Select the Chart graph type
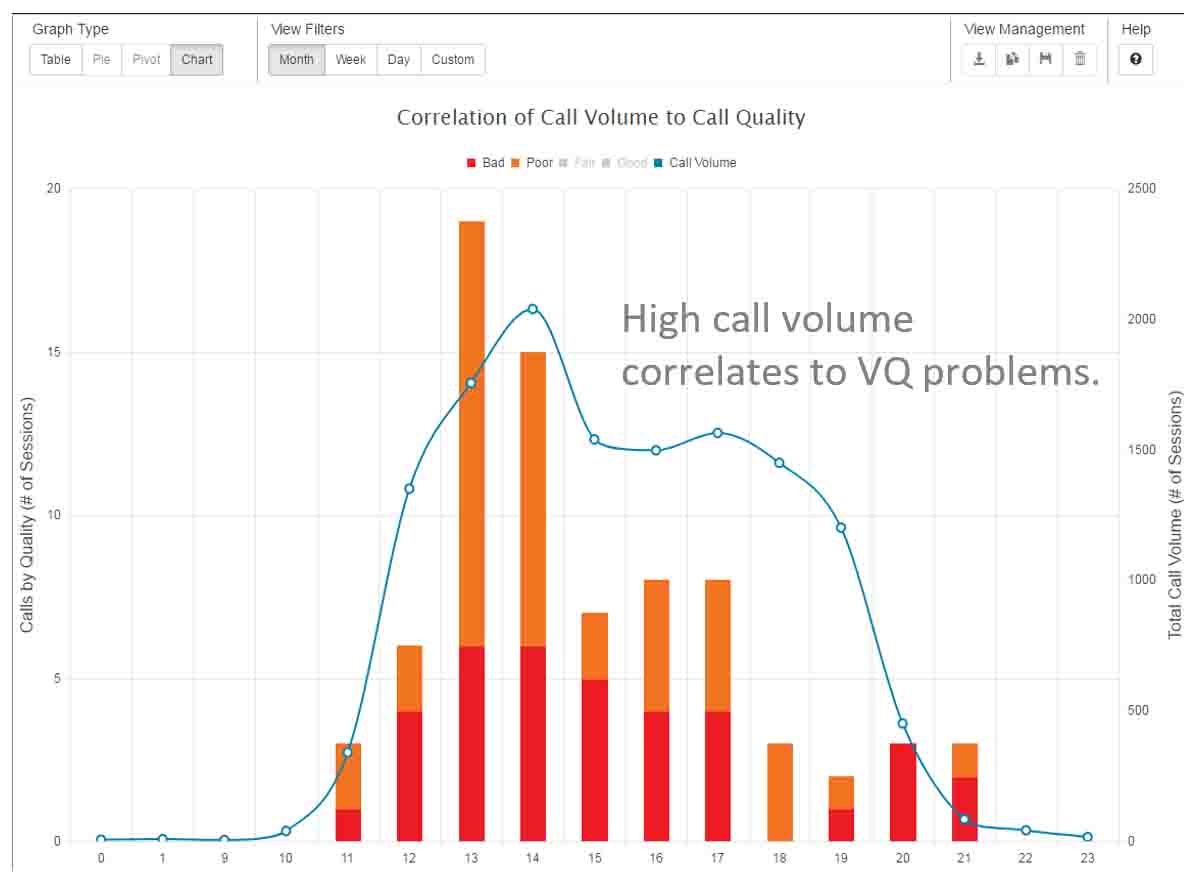The image size is (1184, 896). (197, 59)
